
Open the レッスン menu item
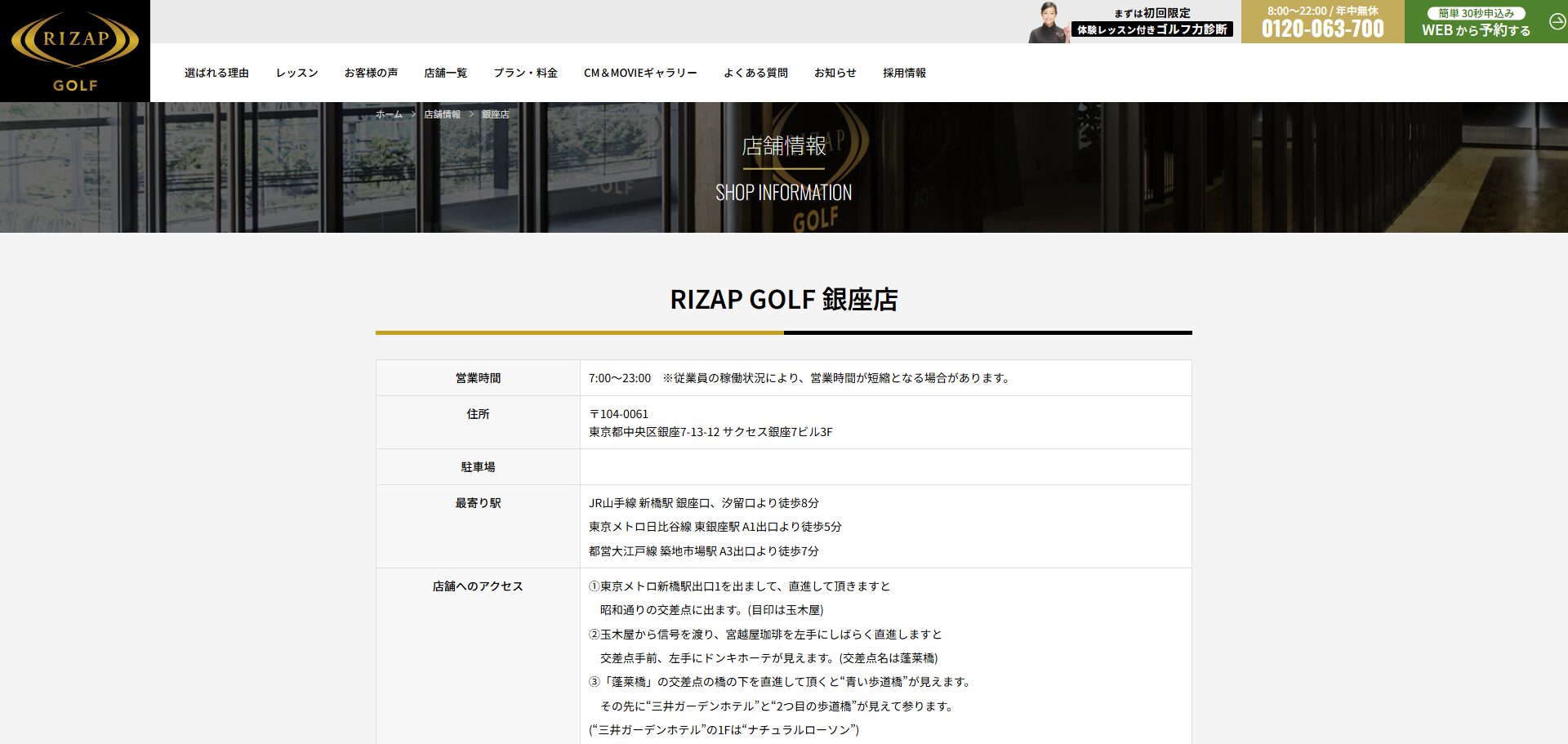coord(296,73)
